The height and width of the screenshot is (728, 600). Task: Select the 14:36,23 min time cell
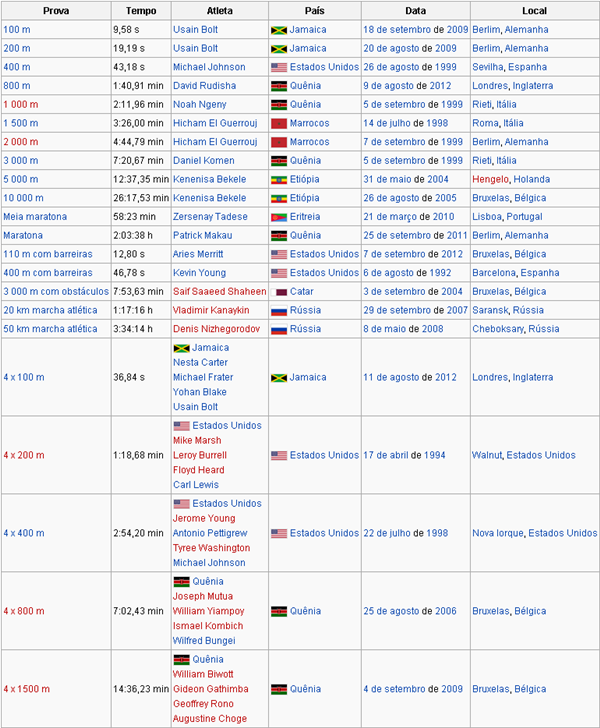coord(141,689)
